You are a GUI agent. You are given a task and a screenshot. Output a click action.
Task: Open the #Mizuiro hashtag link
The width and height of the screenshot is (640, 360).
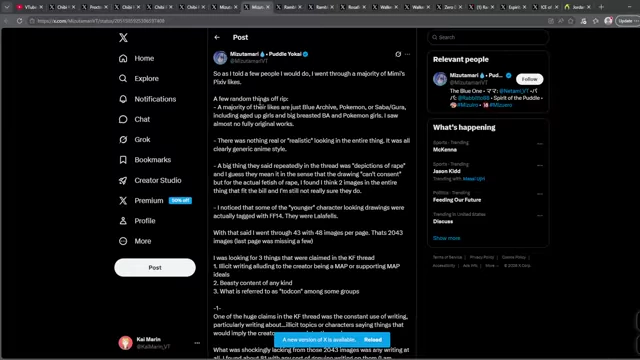pos(467,105)
